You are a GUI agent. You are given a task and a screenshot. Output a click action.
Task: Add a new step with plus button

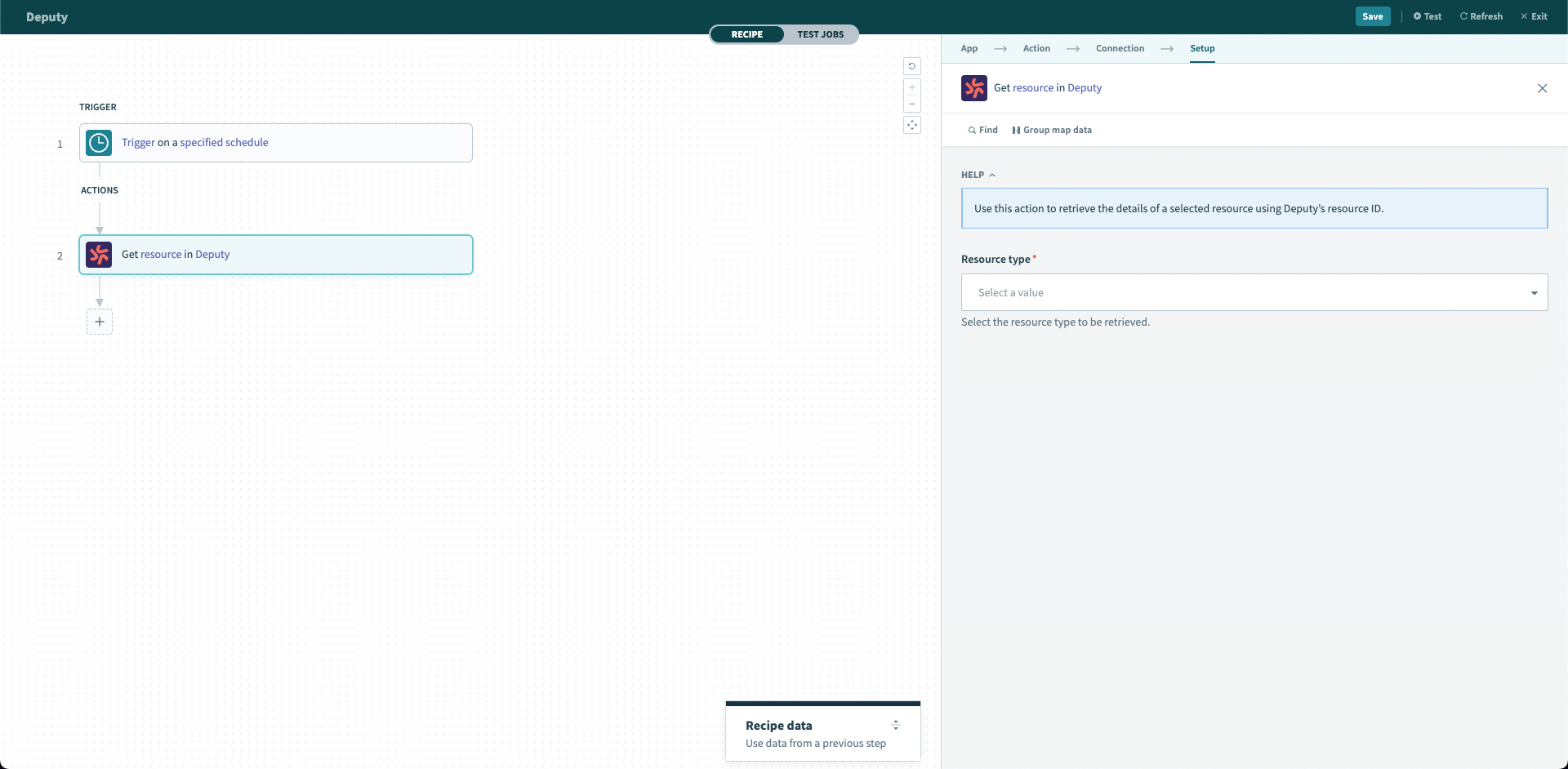pyautogui.click(x=100, y=322)
